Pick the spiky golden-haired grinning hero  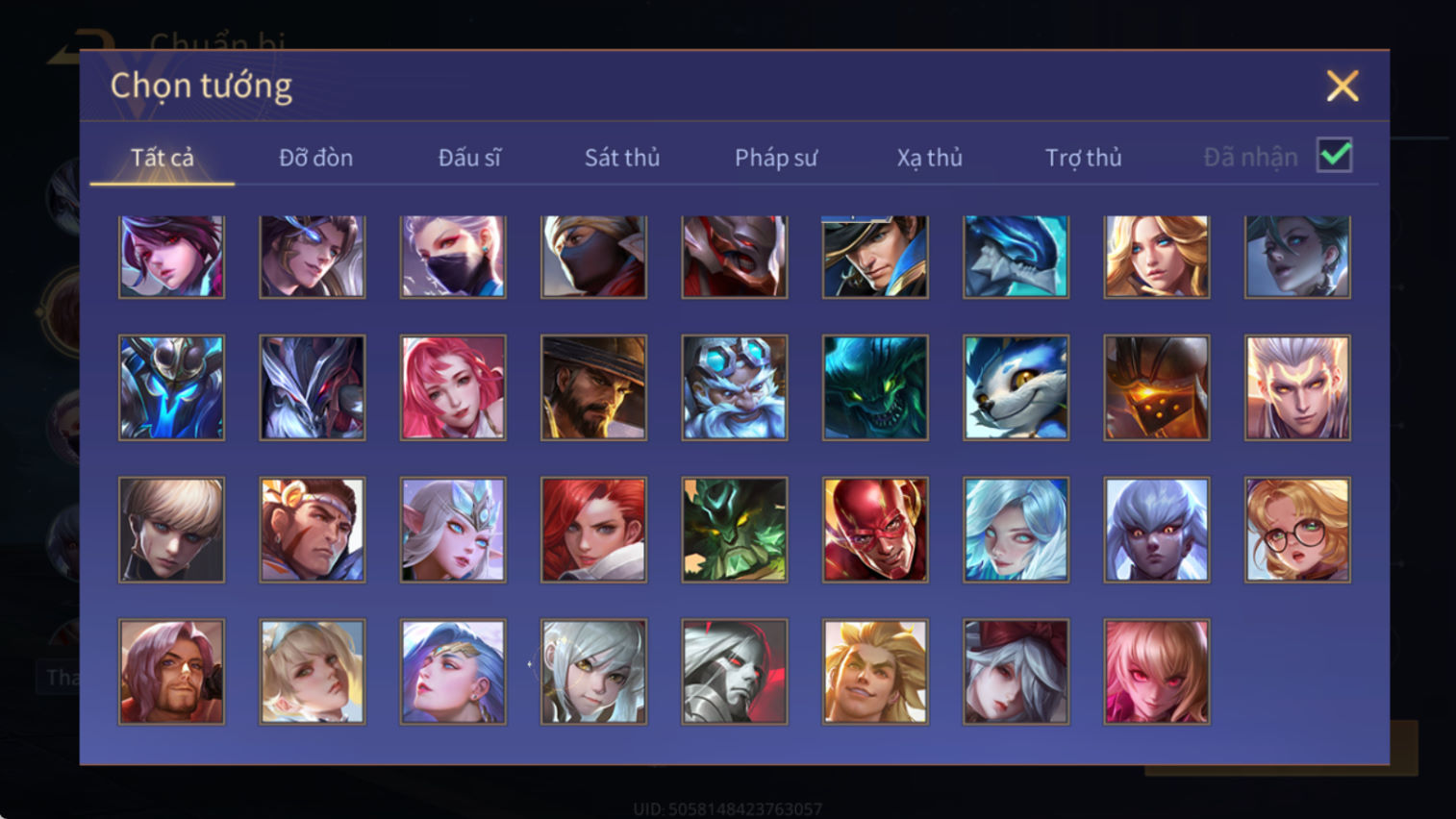(875, 671)
